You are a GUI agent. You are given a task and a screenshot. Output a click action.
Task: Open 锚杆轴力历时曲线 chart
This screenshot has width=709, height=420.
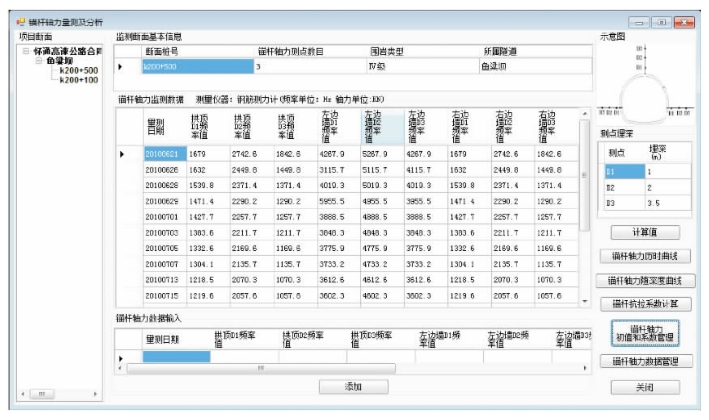(643, 256)
